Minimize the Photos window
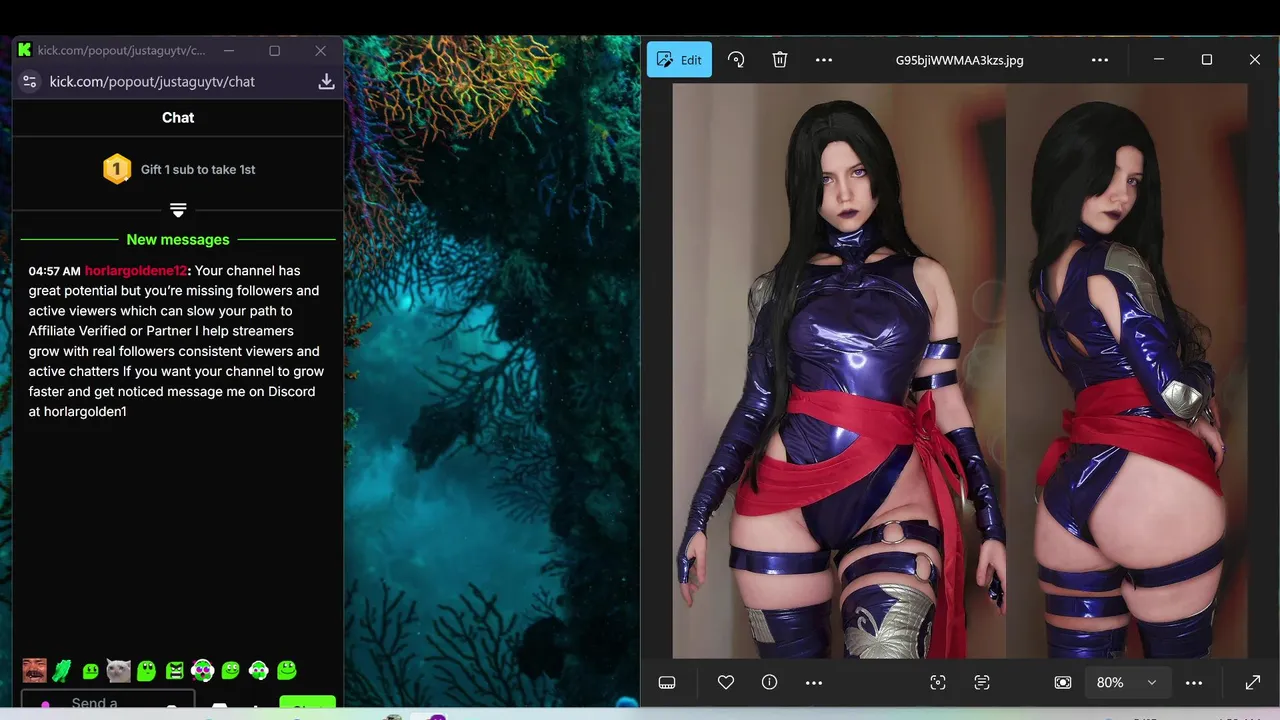 click(x=1158, y=60)
